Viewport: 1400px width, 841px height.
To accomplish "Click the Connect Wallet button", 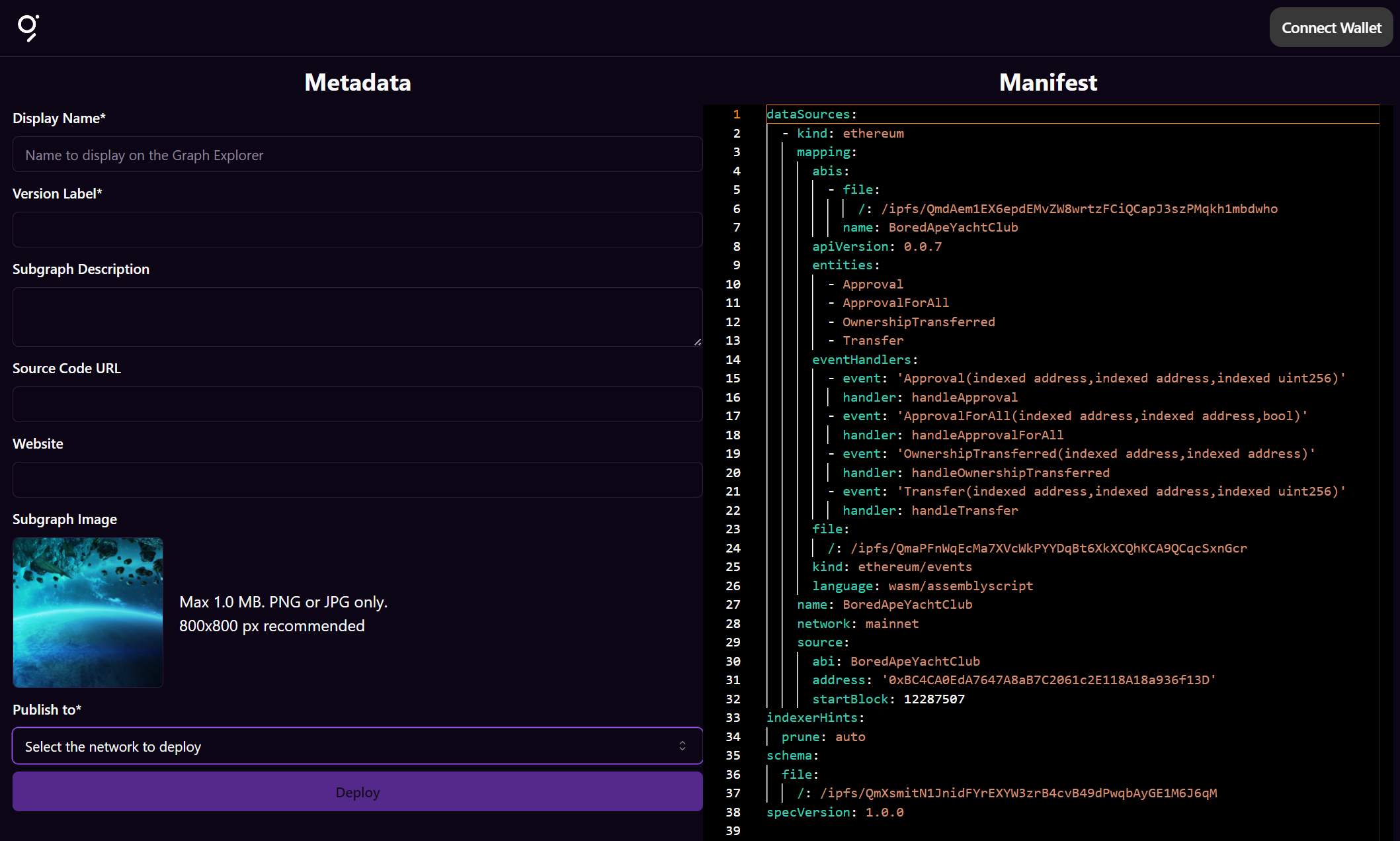I will (1331, 28).
